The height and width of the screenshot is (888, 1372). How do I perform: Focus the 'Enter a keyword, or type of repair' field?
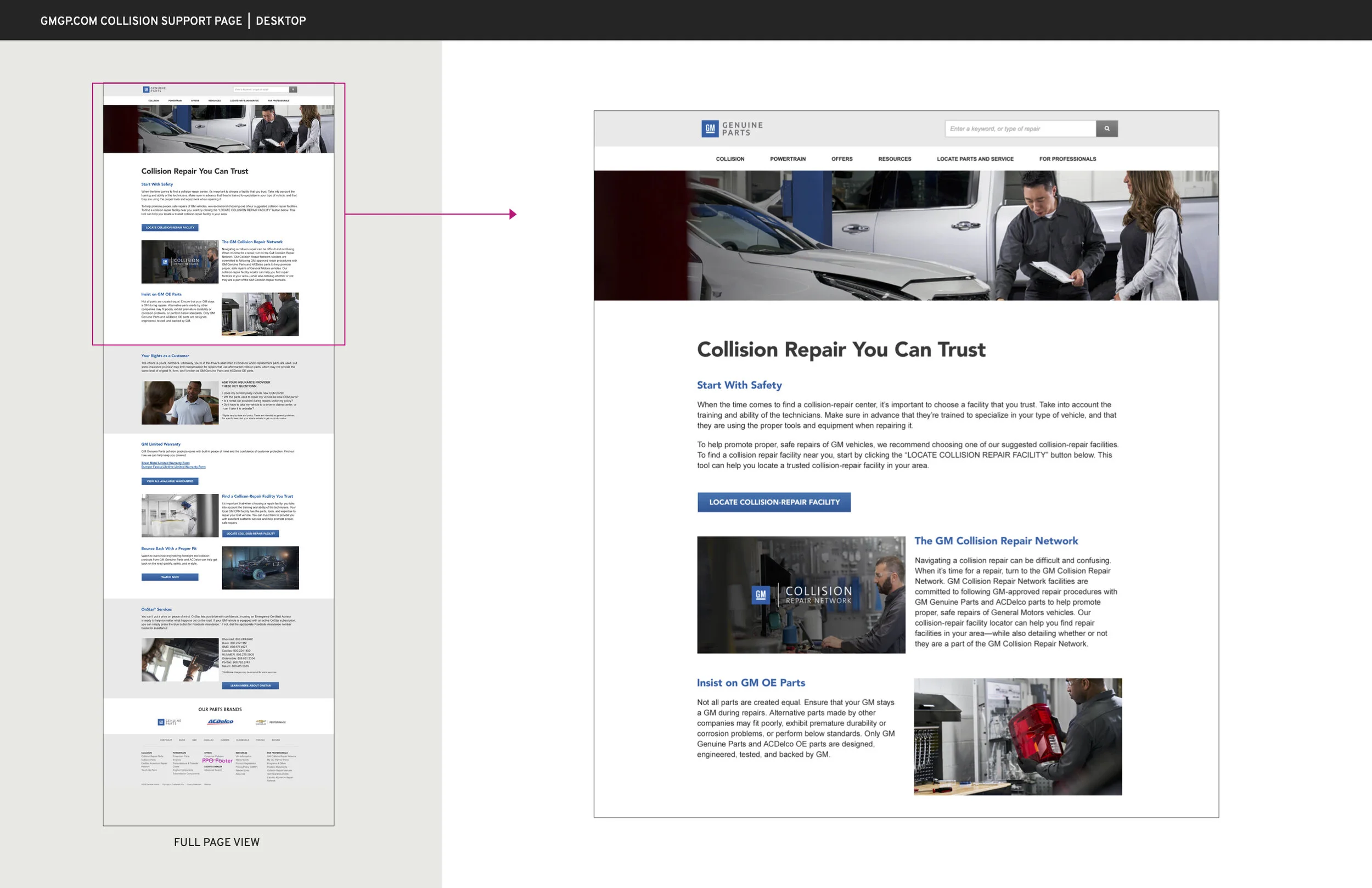coord(1020,128)
